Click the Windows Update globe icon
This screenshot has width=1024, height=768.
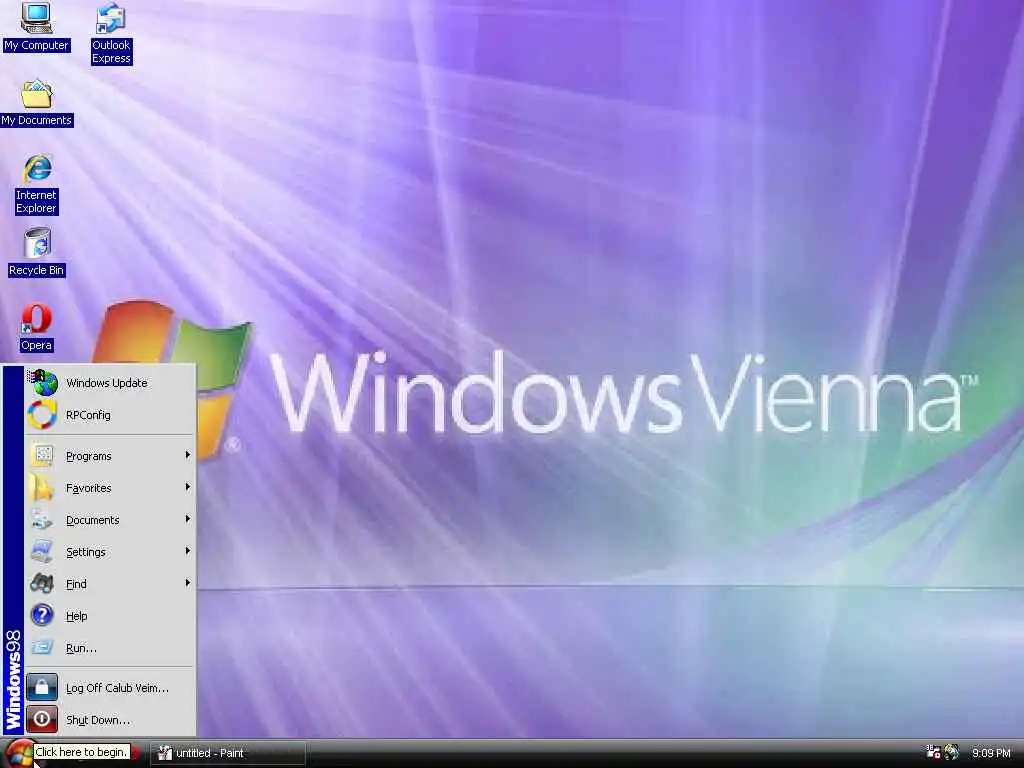coord(43,383)
